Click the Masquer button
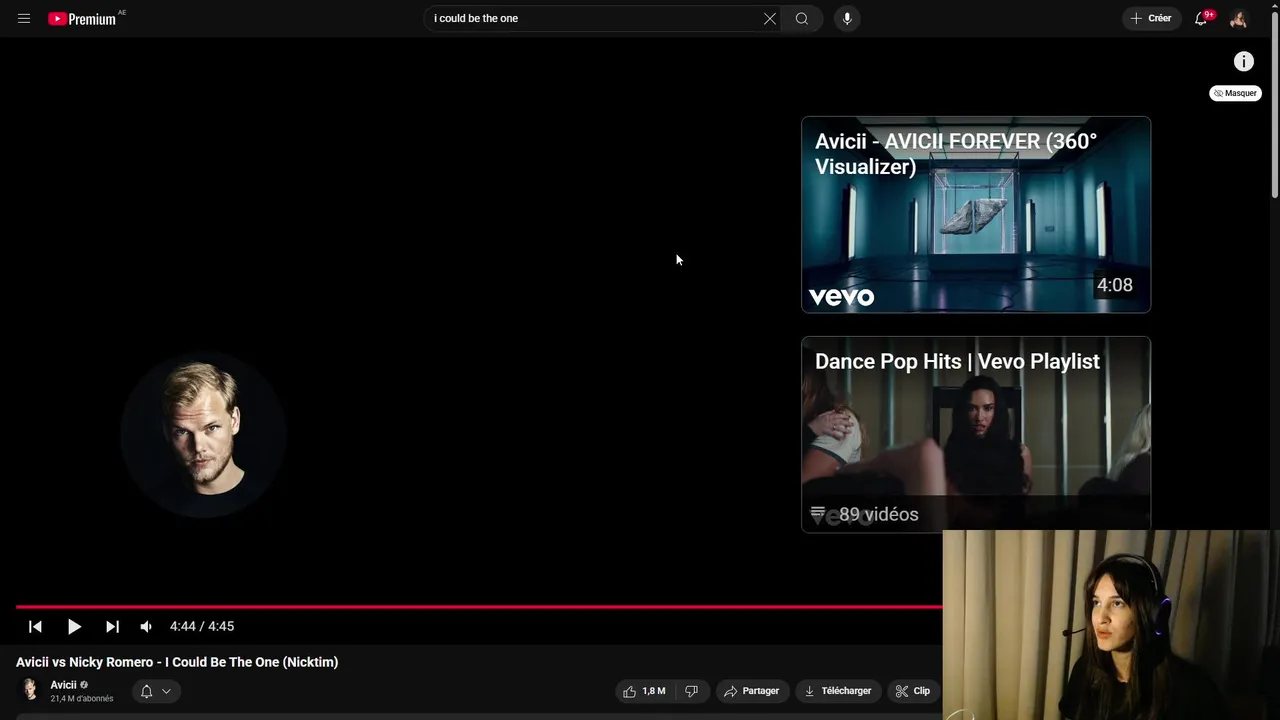1280x720 pixels. point(1235,93)
